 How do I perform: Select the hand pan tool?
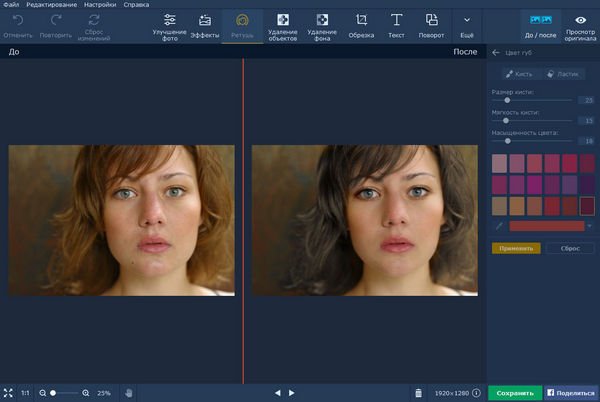(129, 393)
